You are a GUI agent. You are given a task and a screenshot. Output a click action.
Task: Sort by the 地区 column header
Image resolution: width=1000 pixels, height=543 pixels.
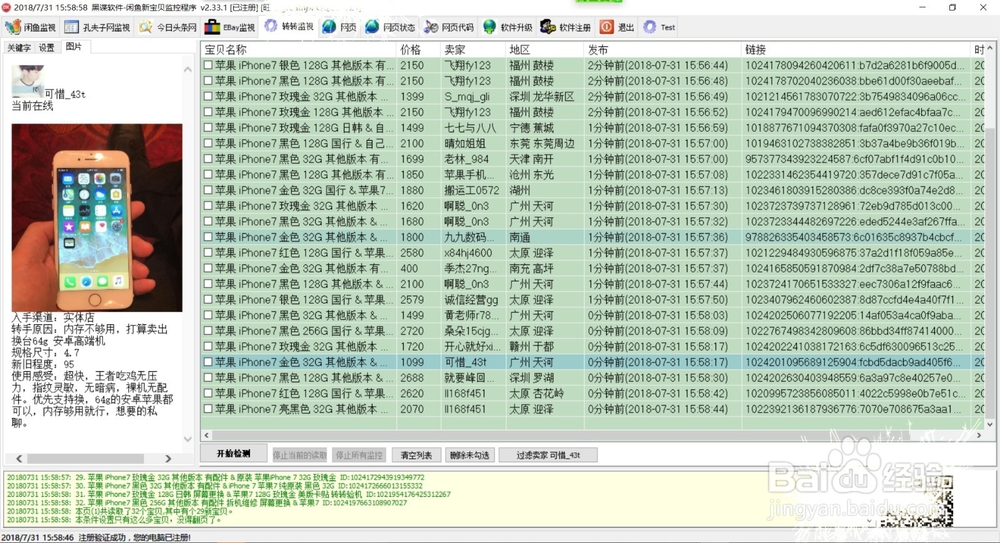(x=545, y=50)
